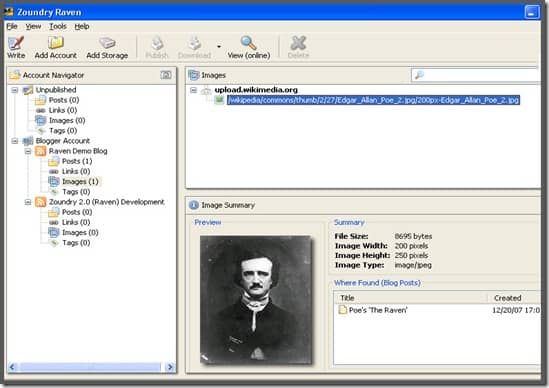The width and height of the screenshot is (549, 388).
Task: Click the image/jpeg image type value
Action: pos(413,265)
